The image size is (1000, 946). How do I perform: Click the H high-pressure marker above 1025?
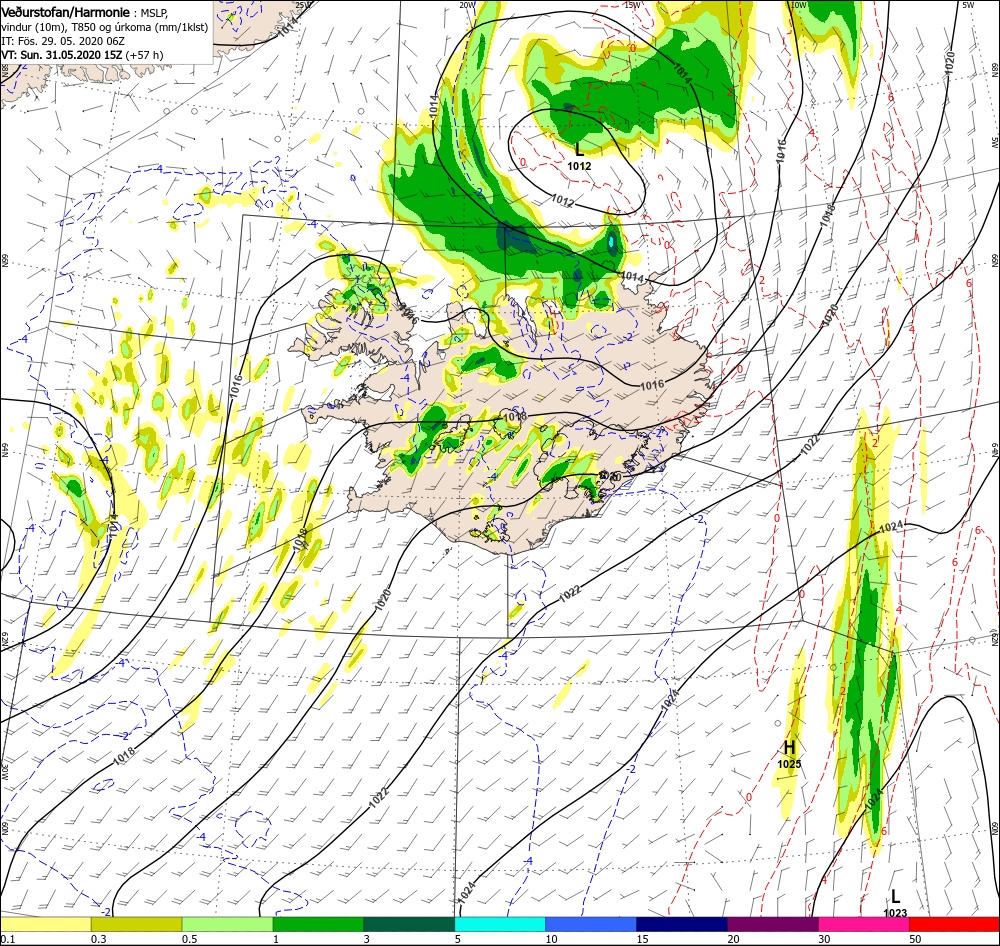click(789, 748)
